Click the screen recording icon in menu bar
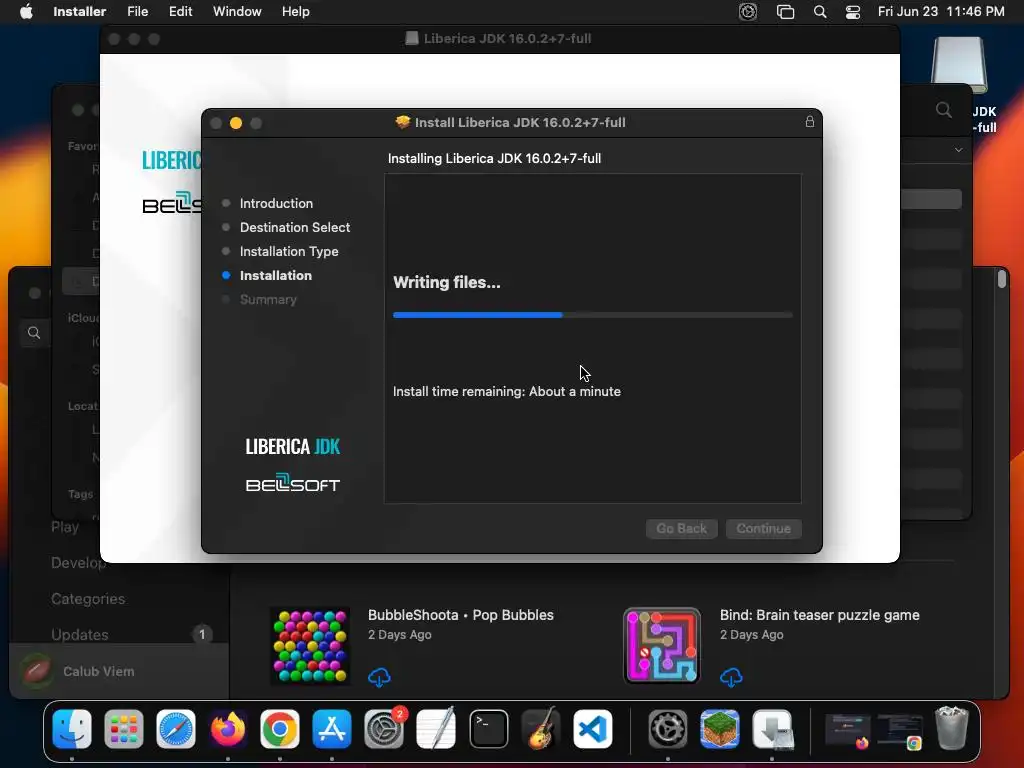The image size is (1024, 768). 748,11
